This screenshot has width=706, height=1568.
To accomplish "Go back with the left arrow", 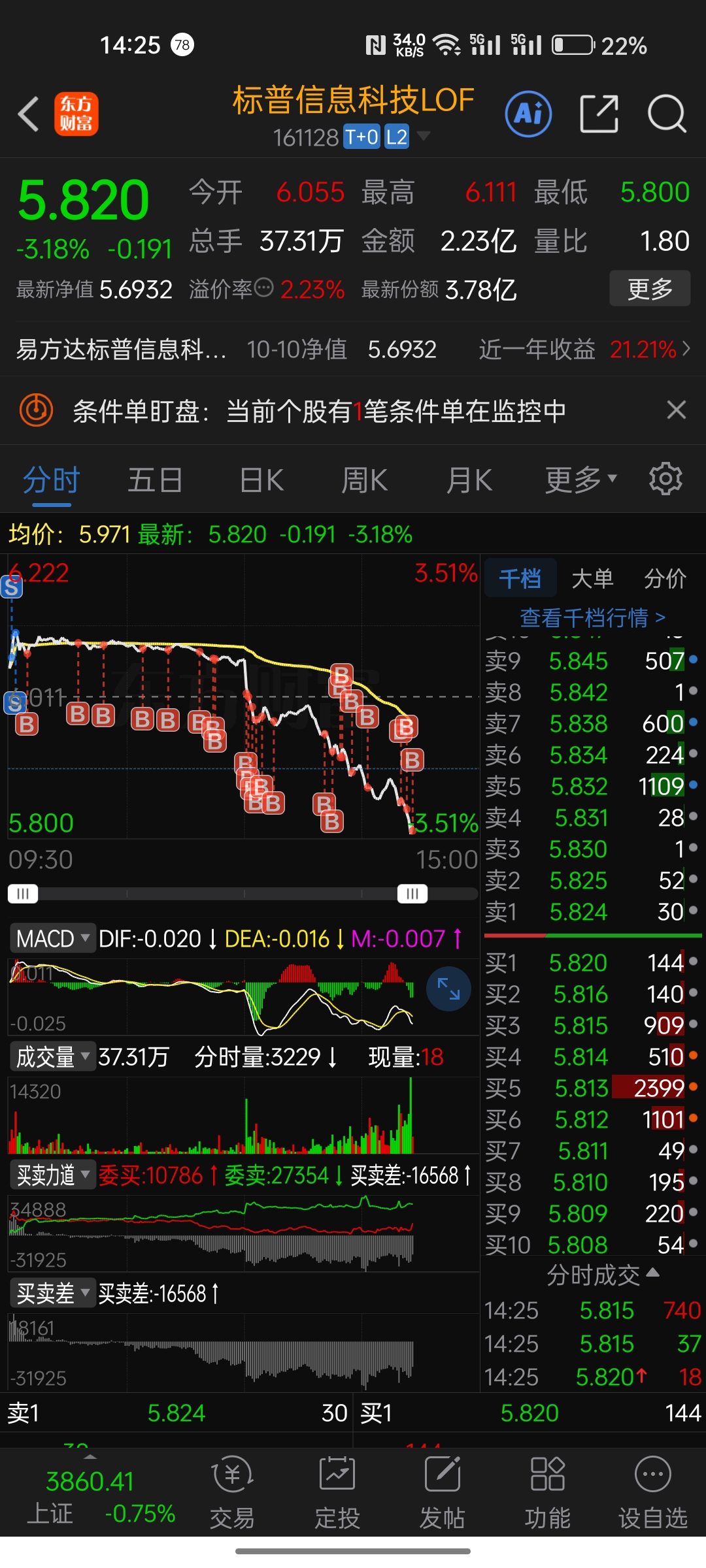I will (29, 114).
